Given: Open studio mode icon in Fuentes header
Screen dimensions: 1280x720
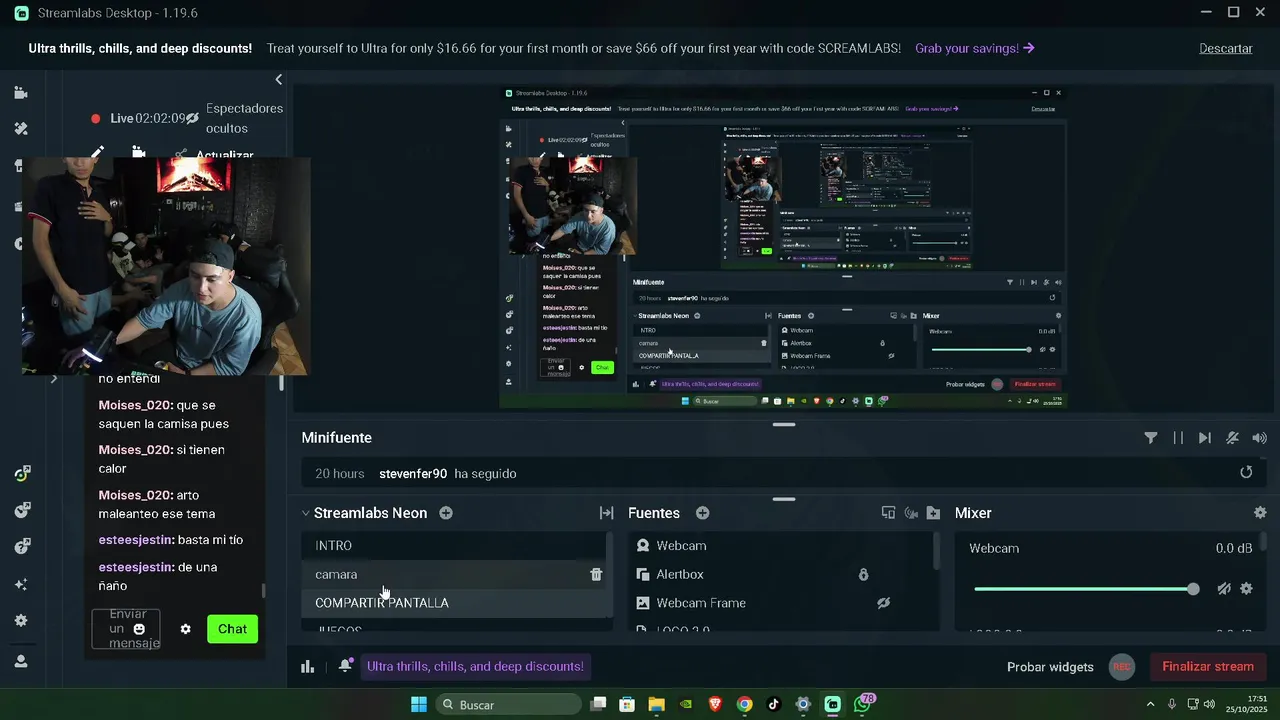Looking at the screenshot, I should click(x=888, y=513).
